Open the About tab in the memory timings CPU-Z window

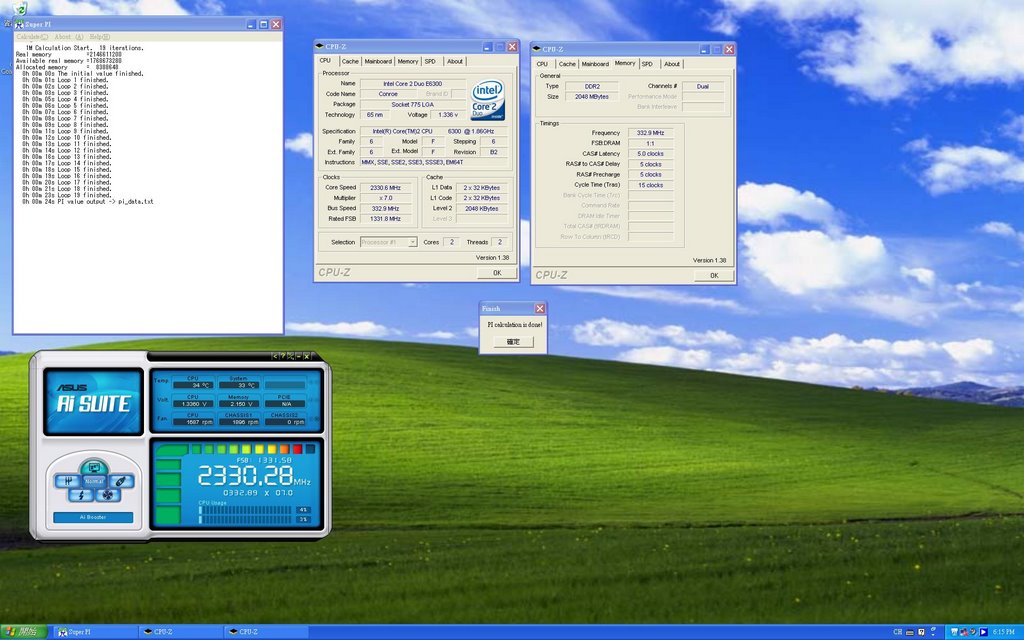[672, 64]
